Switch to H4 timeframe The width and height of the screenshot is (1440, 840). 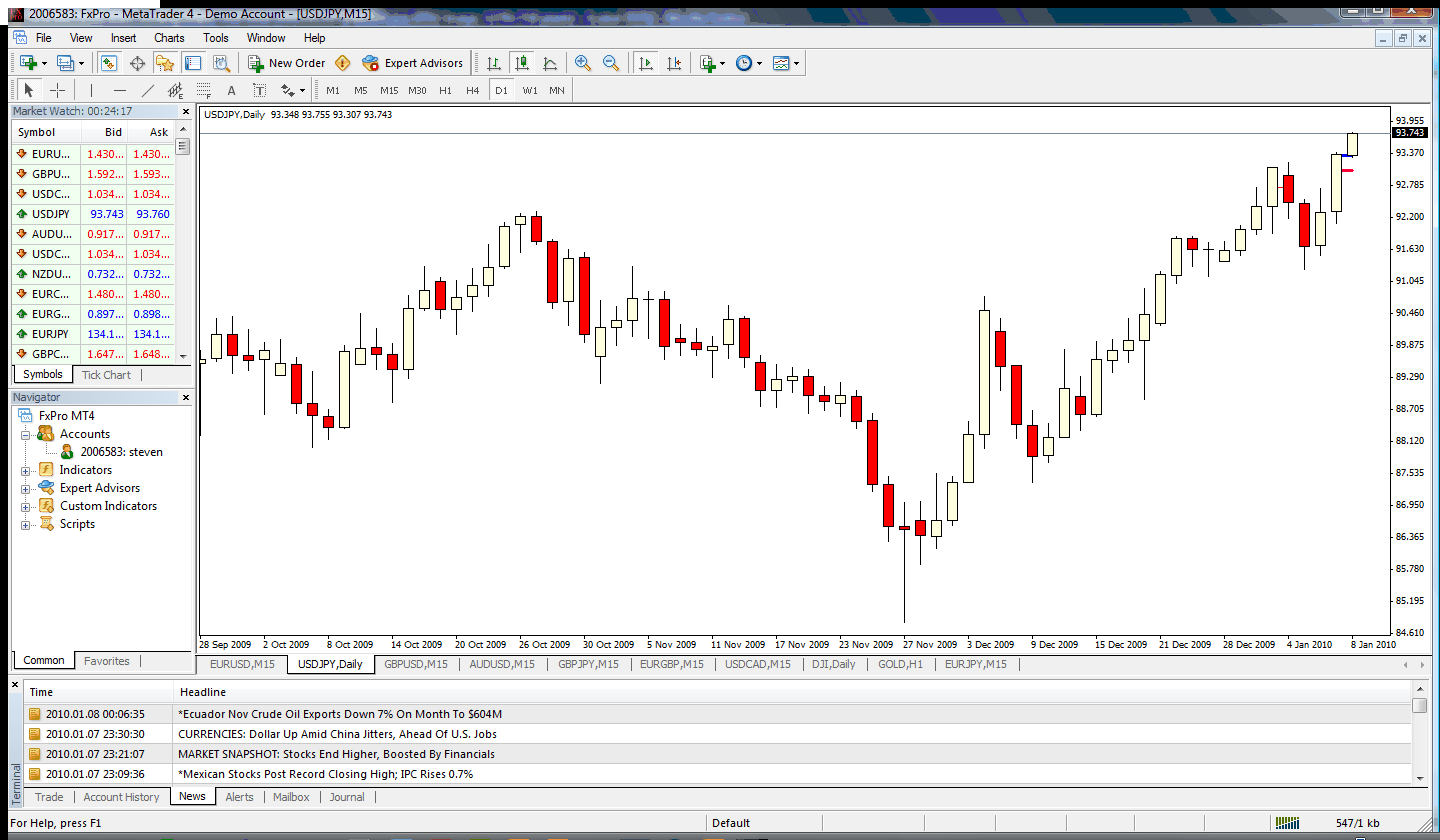click(x=473, y=90)
